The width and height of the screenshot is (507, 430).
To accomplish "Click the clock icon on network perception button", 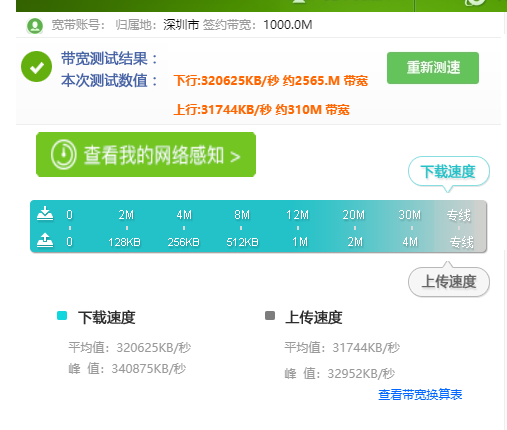I will pyautogui.click(x=64, y=155).
